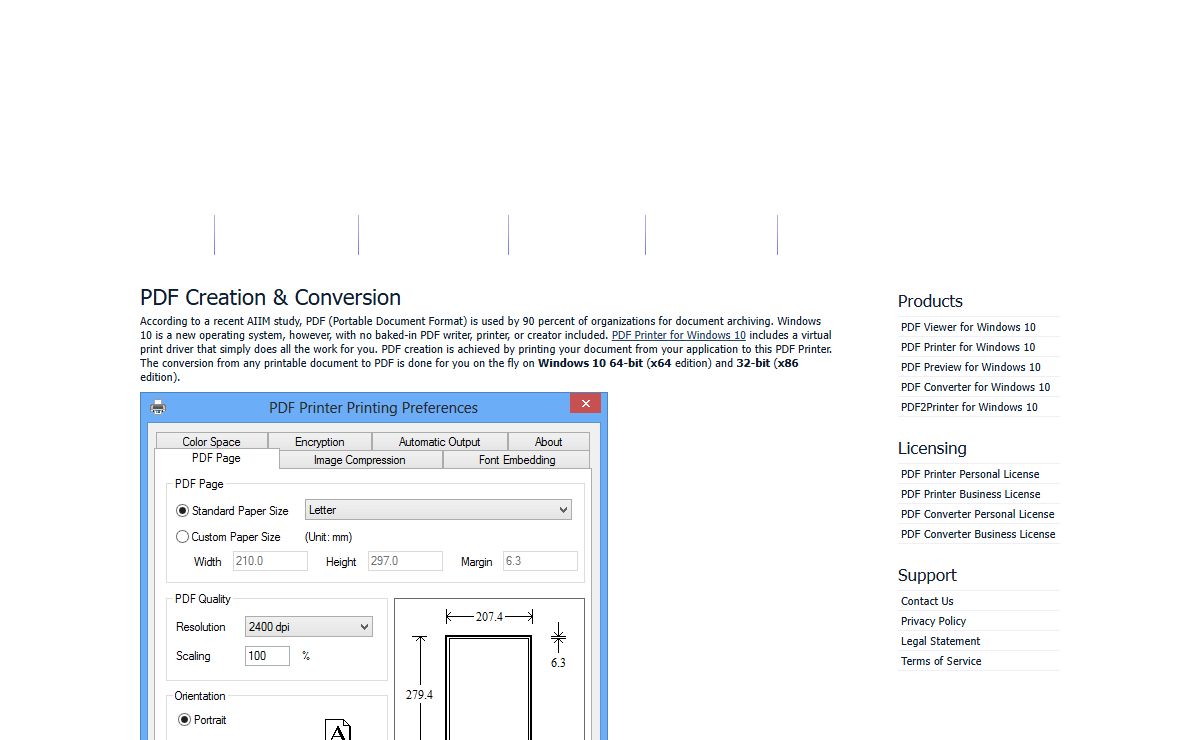The height and width of the screenshot is (740, 1200).
Task: Click the Products sidebar heading
Action: pos(930,301)
